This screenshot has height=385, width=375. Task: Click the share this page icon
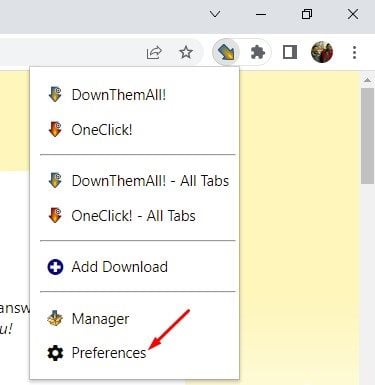[x=154, y=53]
